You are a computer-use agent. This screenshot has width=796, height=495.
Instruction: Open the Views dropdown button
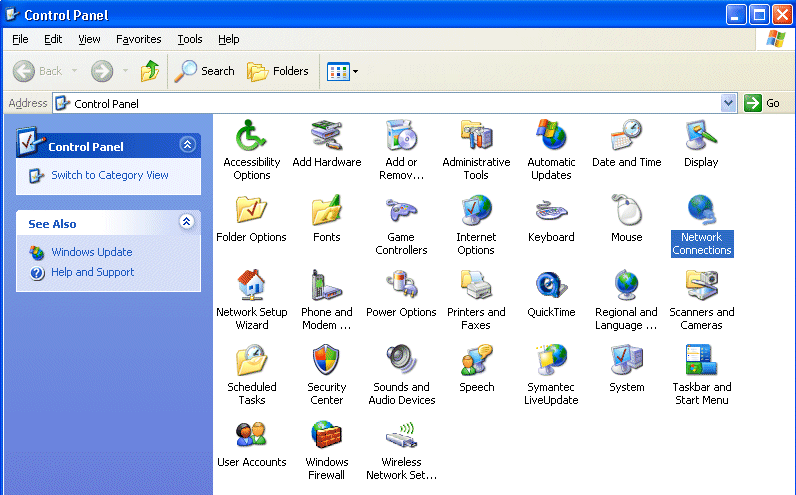tap(343, 71)
